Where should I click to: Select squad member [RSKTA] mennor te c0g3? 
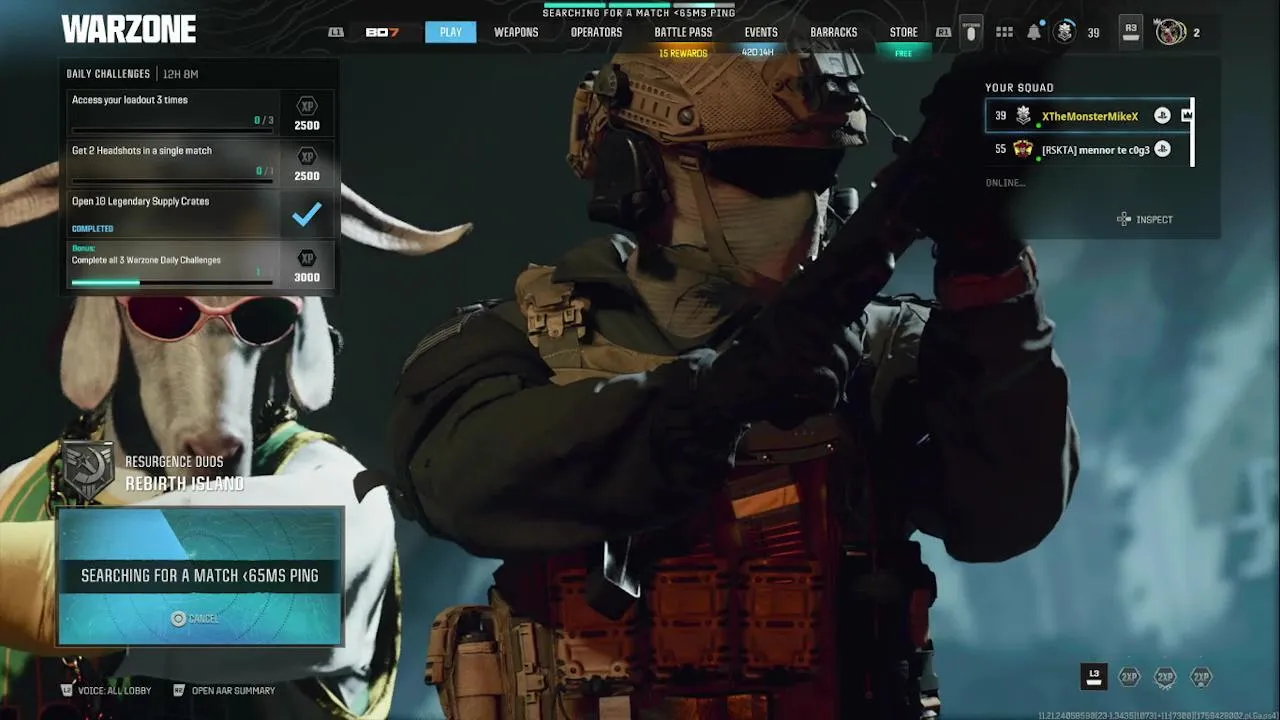coord(1088,149)
